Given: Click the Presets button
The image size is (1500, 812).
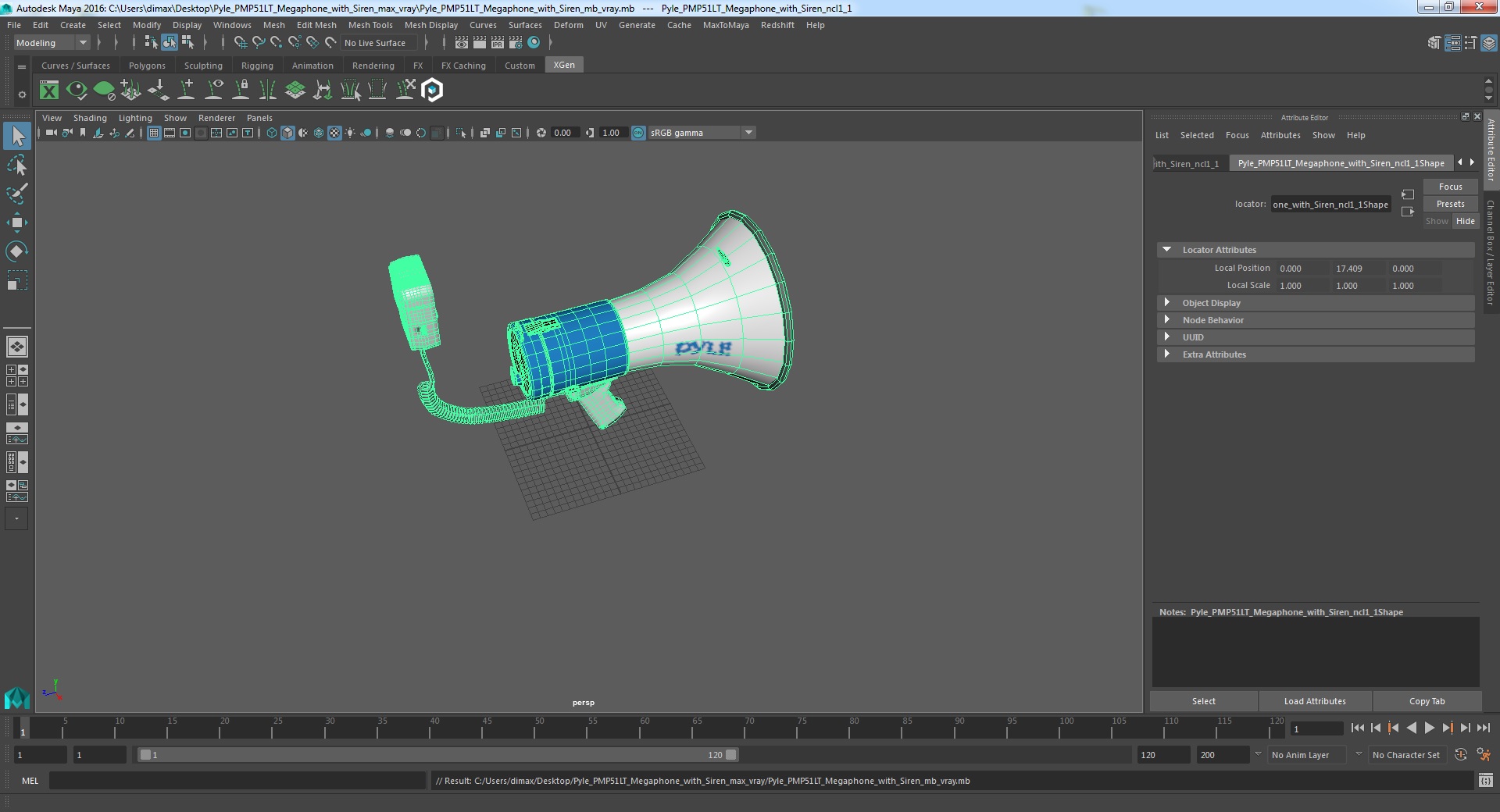Looking at the screenshot, I should point(1450,204).
